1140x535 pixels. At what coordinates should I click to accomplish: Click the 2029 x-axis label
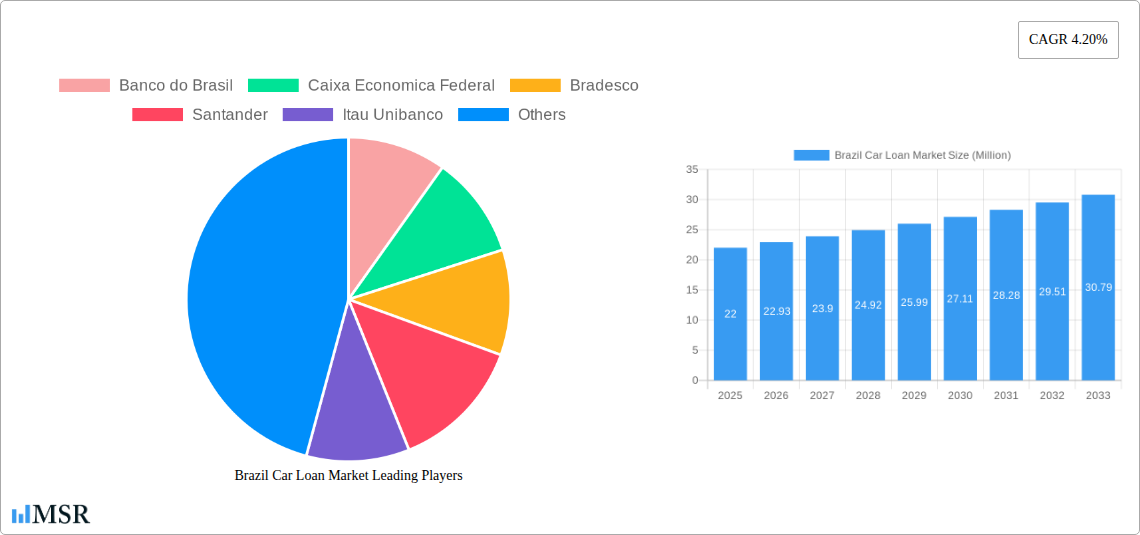(x=915, y=395)
